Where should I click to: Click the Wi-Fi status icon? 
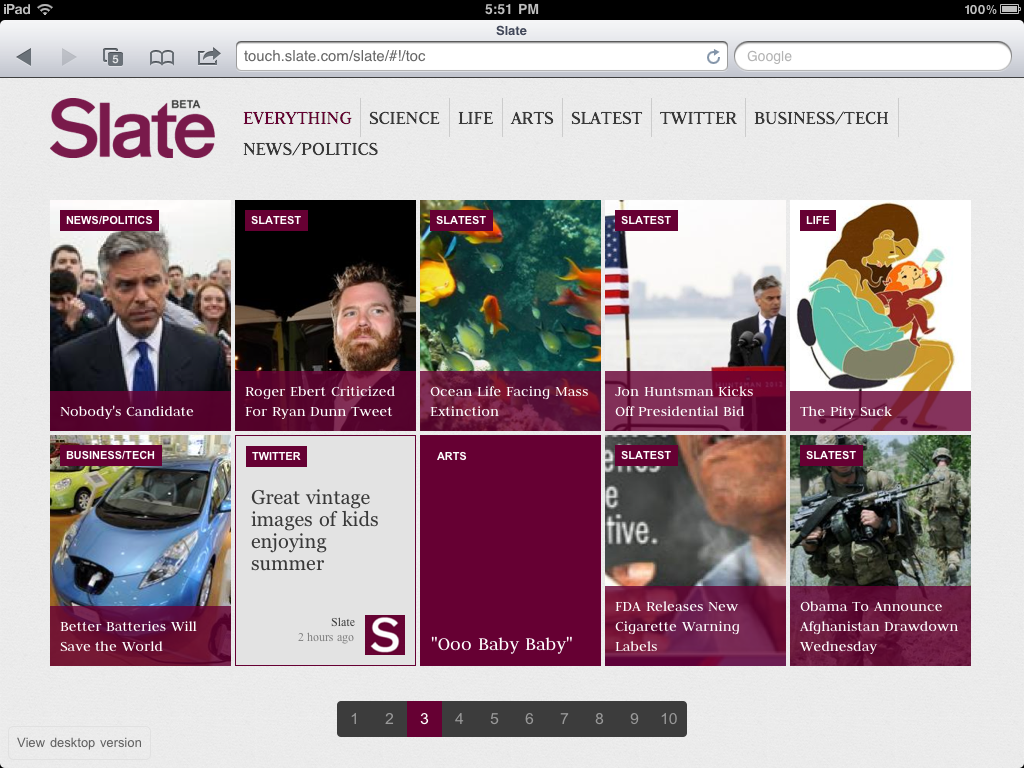(45, 9)
